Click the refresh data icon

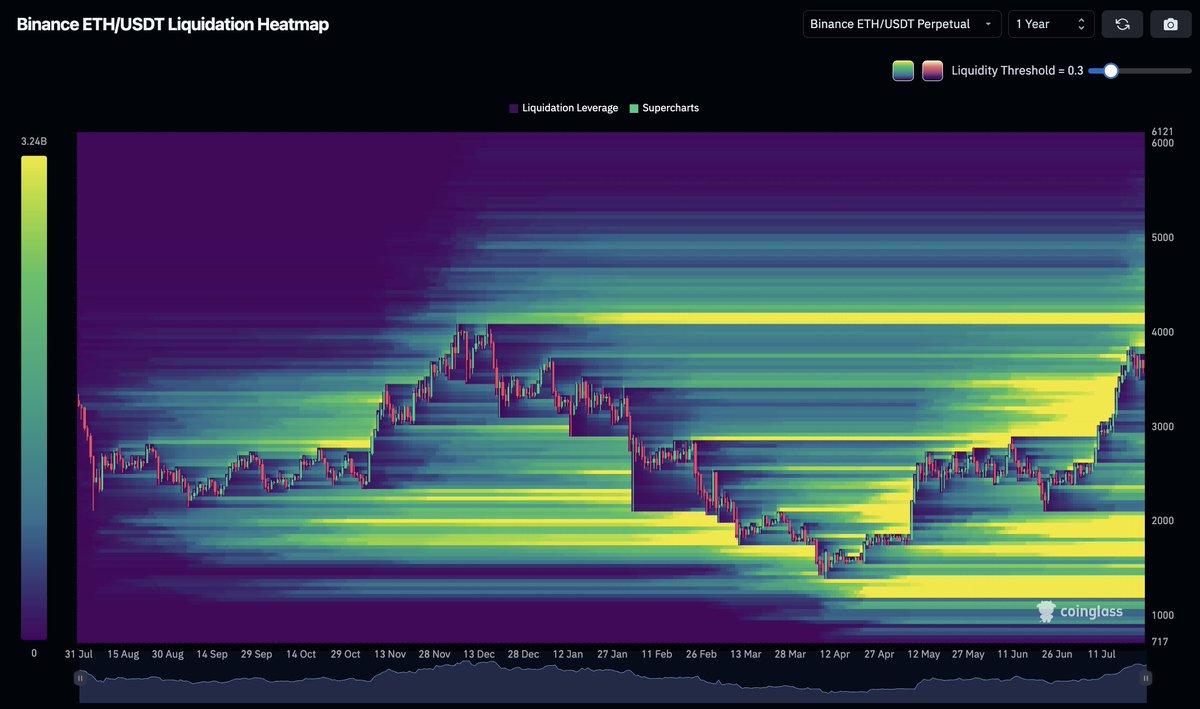[1122, 23]
